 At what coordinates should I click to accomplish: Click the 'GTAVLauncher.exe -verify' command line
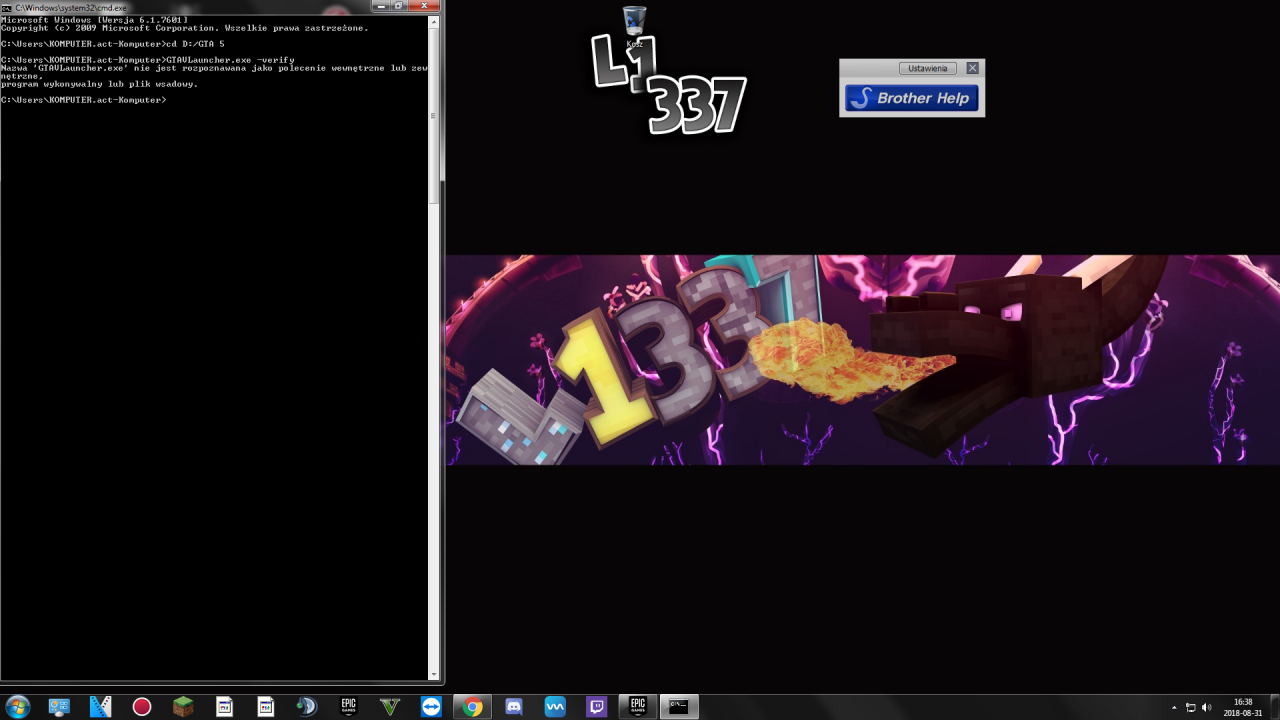point(148,60)
